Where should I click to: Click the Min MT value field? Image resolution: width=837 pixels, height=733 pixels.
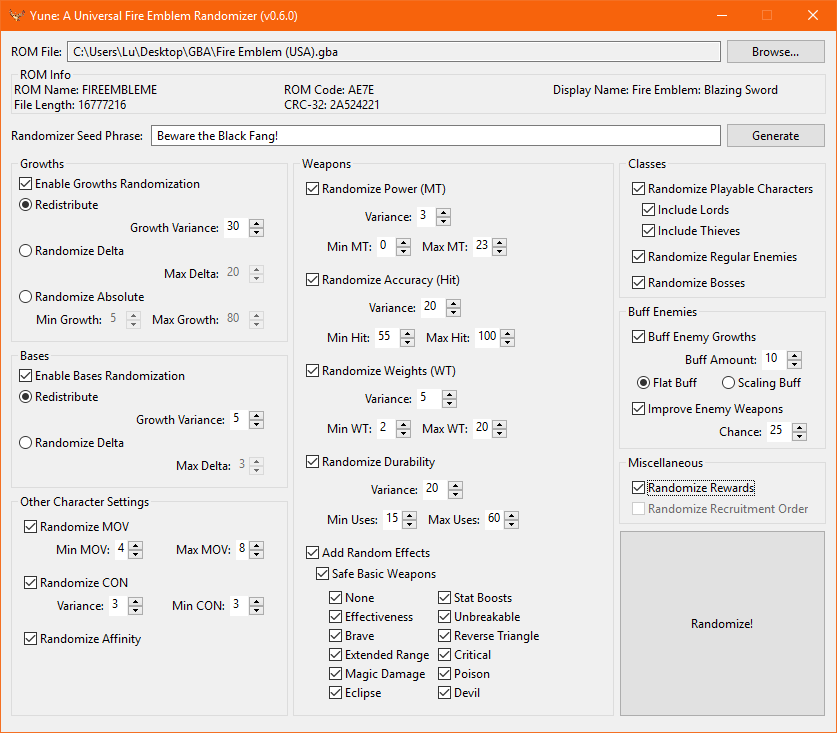click(x=386, y=247)
